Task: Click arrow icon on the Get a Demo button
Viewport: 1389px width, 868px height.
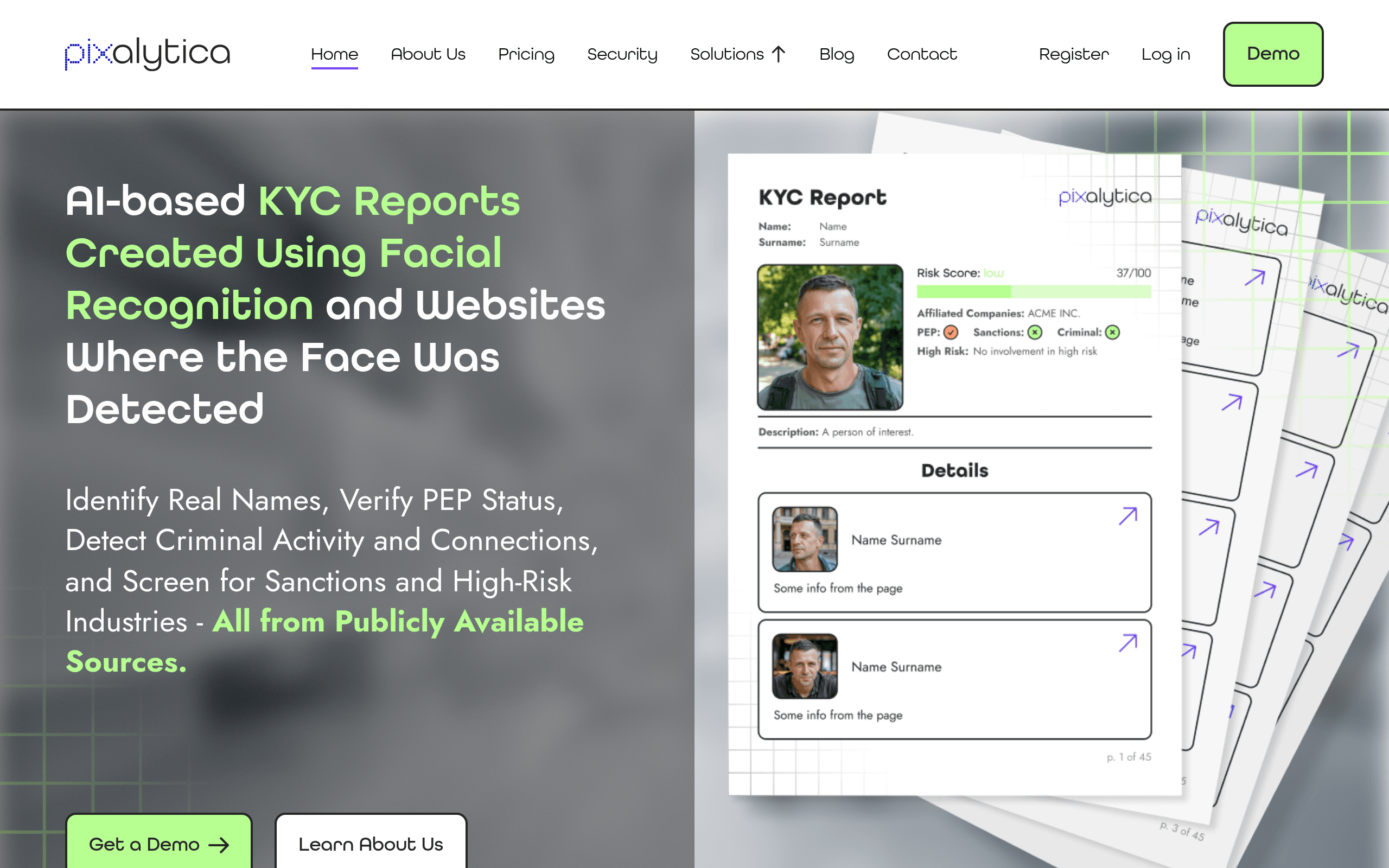Action: coord(219,845)
